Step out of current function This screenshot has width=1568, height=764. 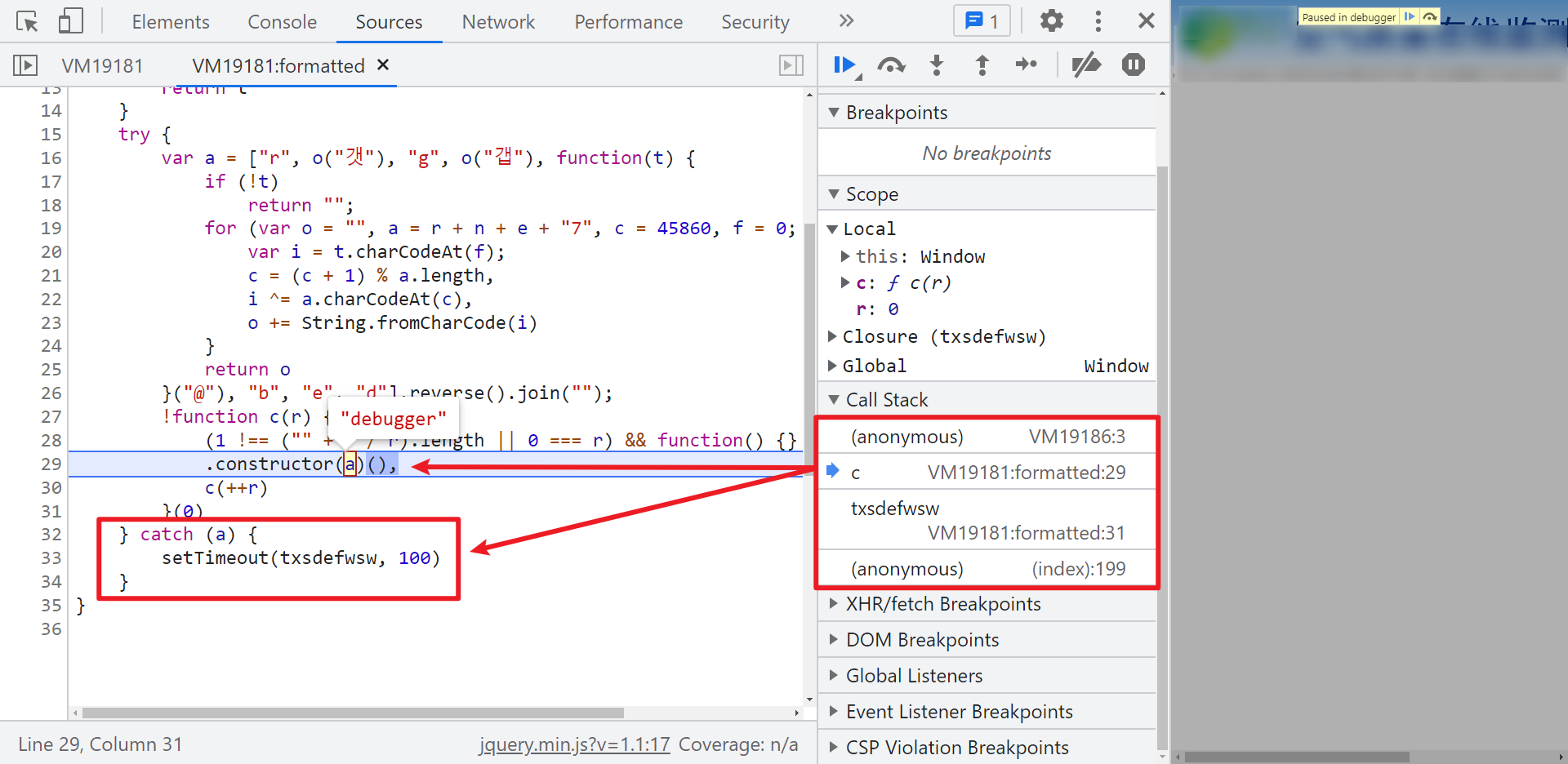[x=982, y=65]
